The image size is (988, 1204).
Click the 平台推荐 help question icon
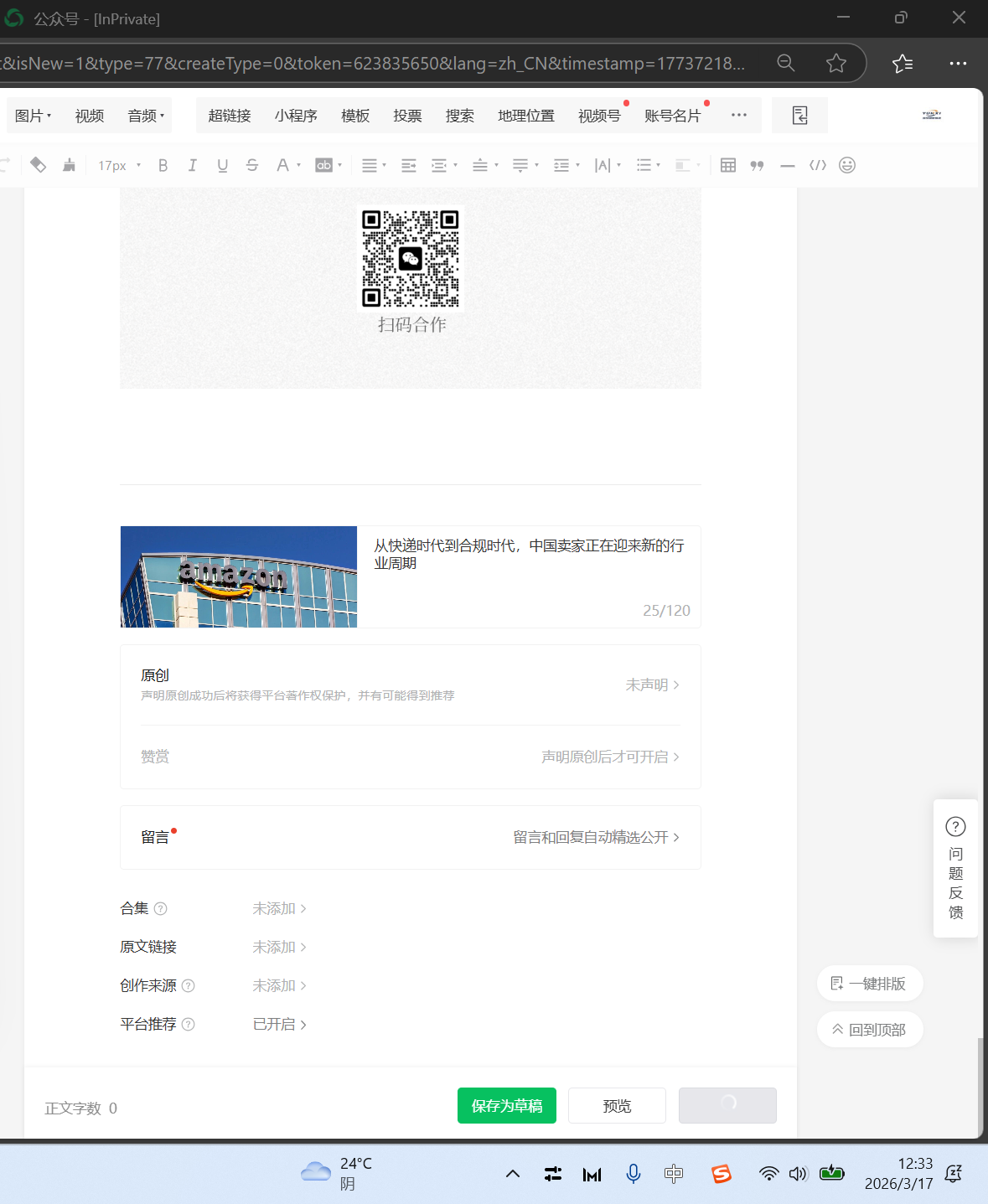click(189, 1024)
